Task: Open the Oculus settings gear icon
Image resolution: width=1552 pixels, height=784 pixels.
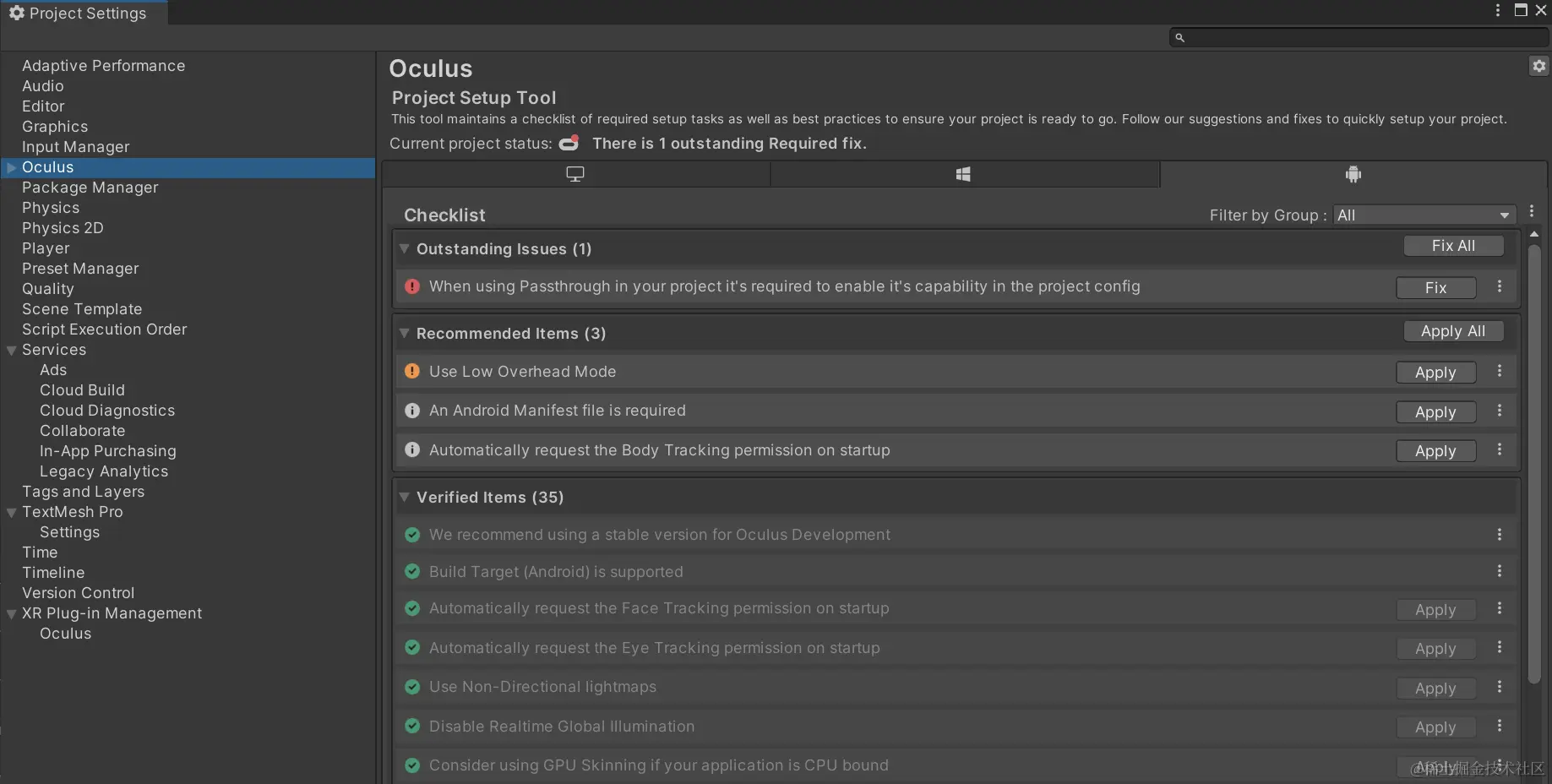Action: [x=1538, y=66]
